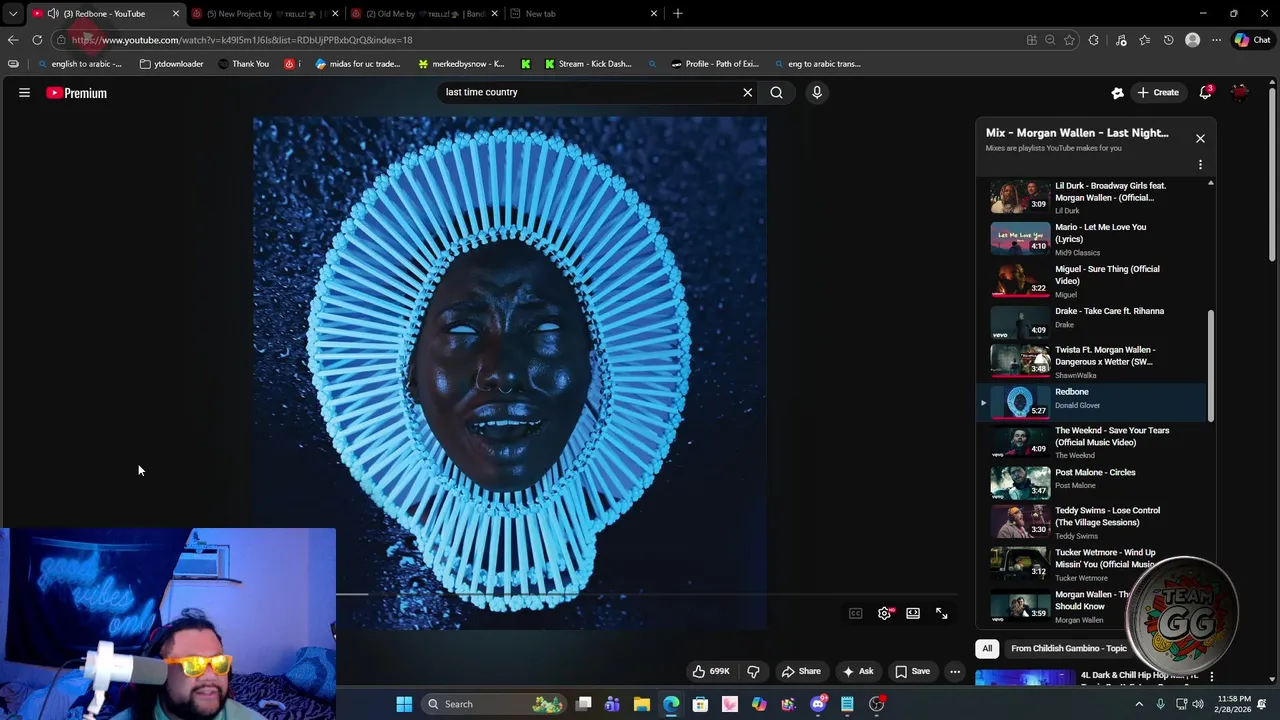Open YouTube notifications bell
This screenshot has width=1280, height=720.
pos(1206,92)
